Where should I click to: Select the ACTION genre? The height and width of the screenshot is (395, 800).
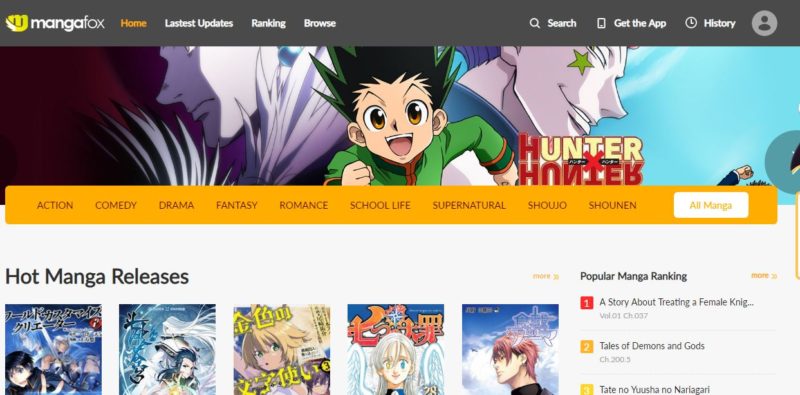[55, 205]
